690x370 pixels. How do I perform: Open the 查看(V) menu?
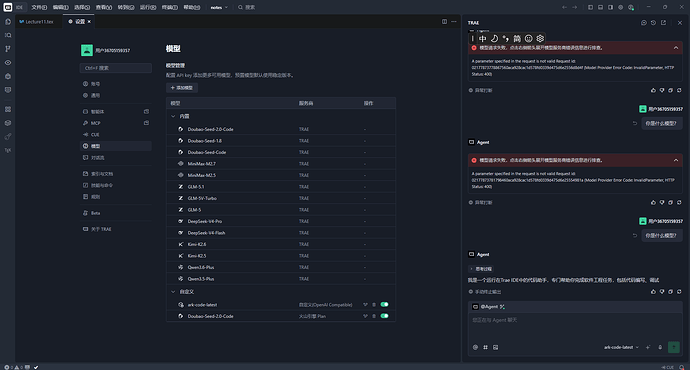pos(104,7)
